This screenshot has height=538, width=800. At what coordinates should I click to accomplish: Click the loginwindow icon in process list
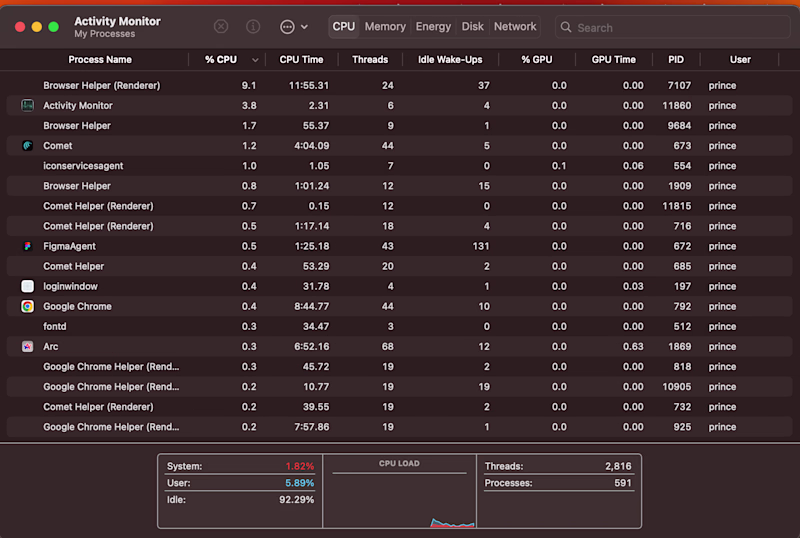(x=28, y=286)
